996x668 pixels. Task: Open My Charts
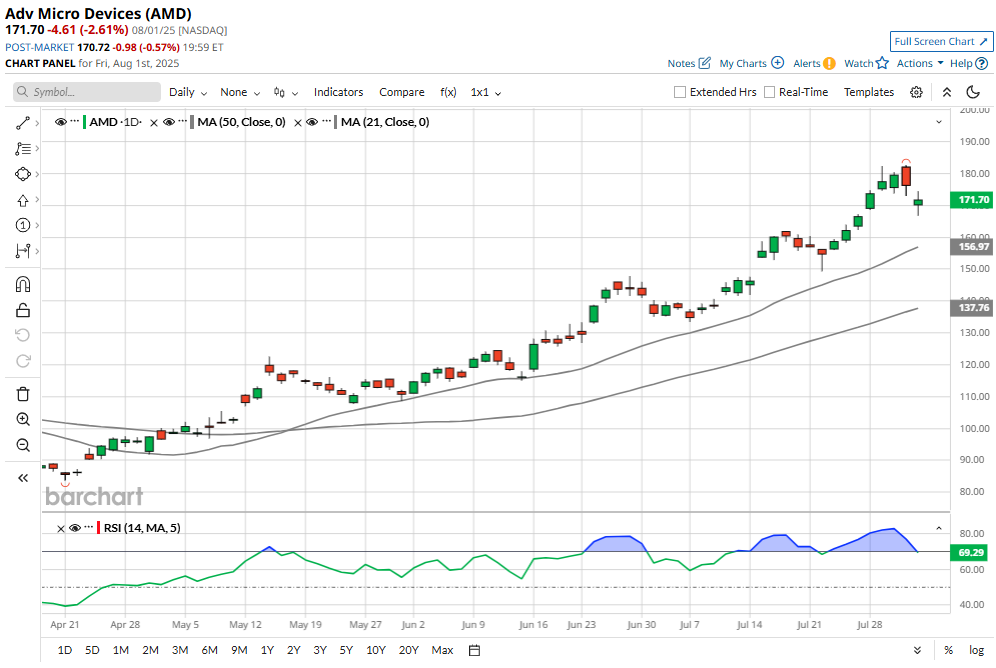[x=751, y=63]
